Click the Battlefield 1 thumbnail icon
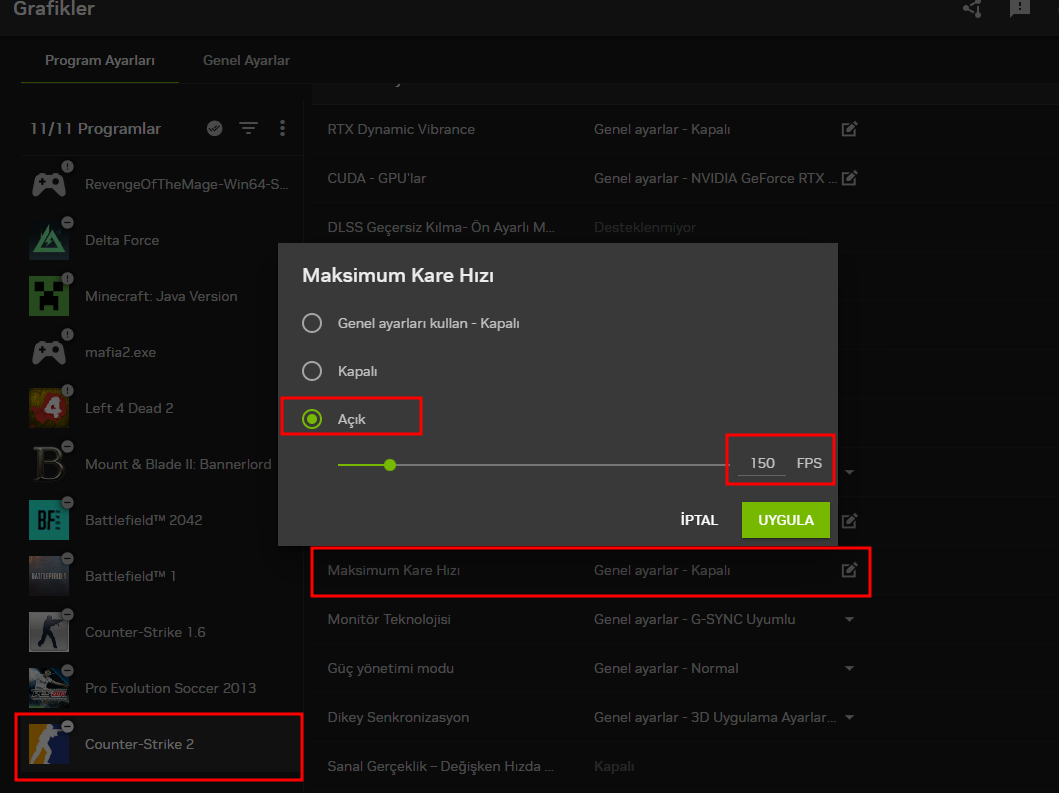 pyautogui.click(x=49, y=576)
